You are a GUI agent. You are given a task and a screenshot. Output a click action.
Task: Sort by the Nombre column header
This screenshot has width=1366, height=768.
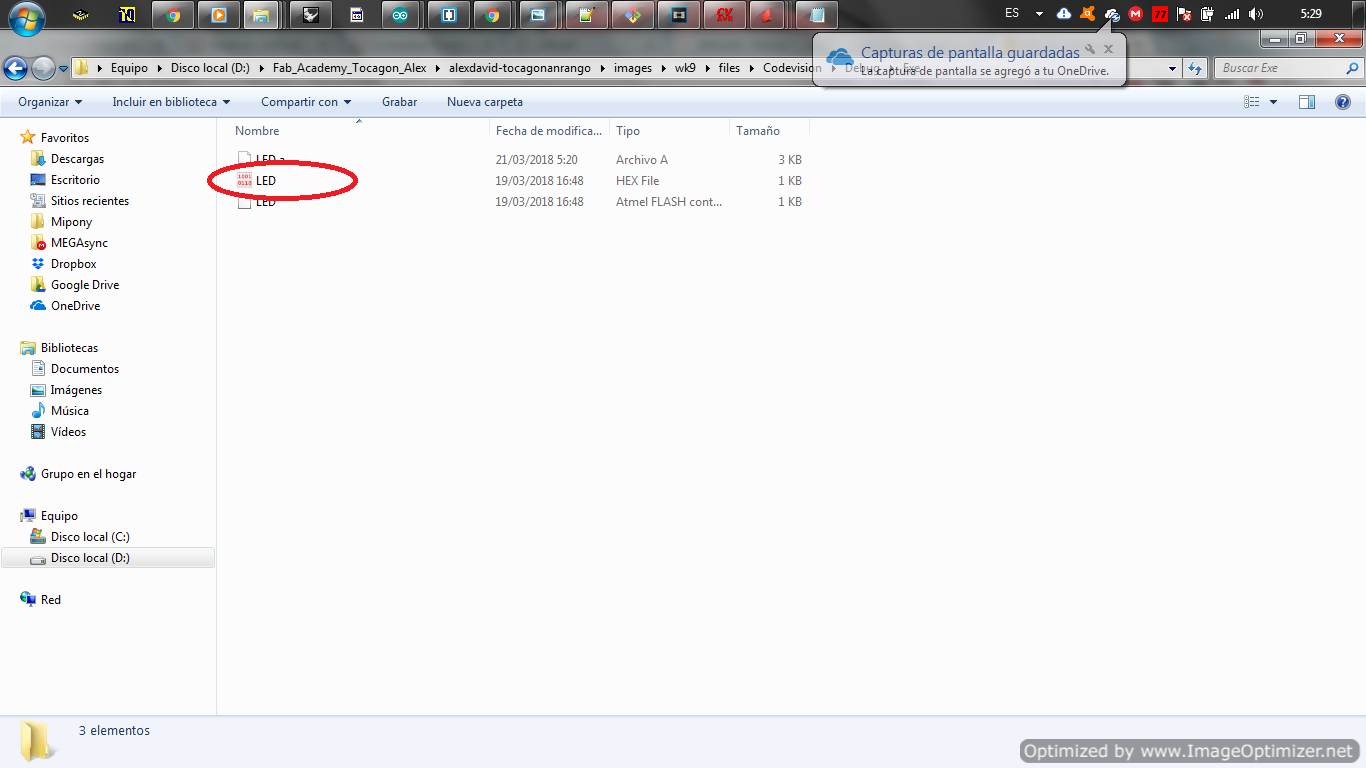click(360, 131)
